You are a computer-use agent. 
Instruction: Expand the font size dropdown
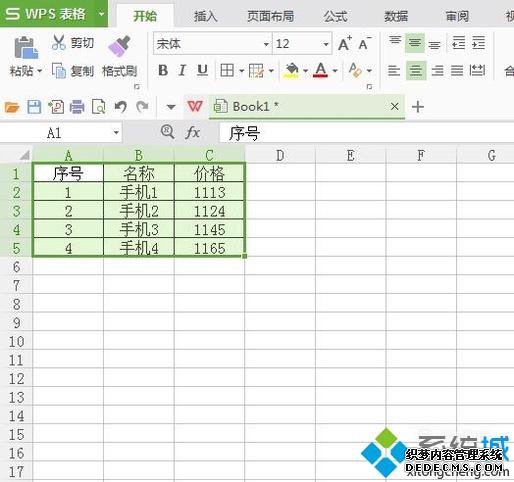click(326, 44)
